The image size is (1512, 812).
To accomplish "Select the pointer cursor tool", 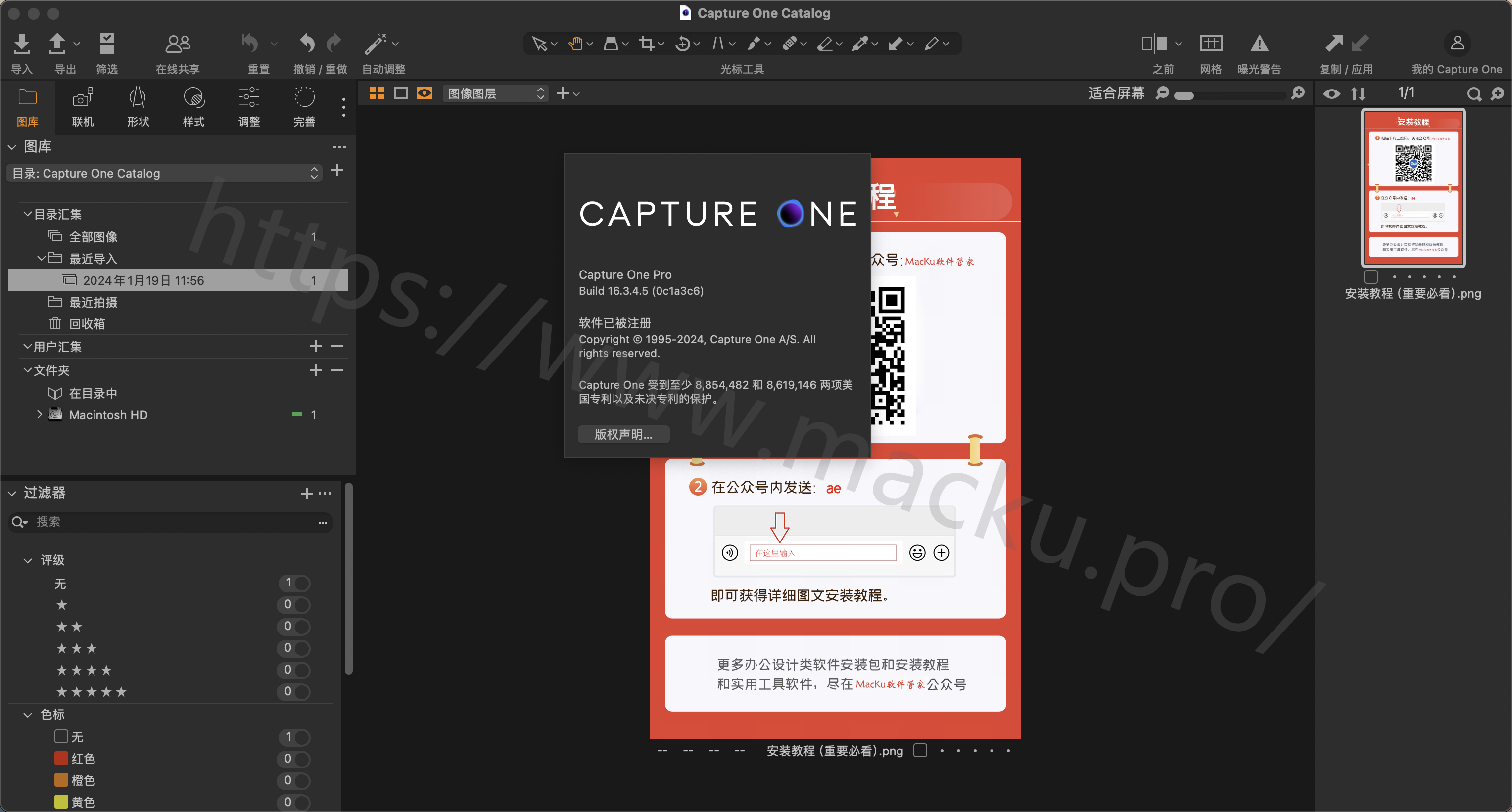I will 539,44.
